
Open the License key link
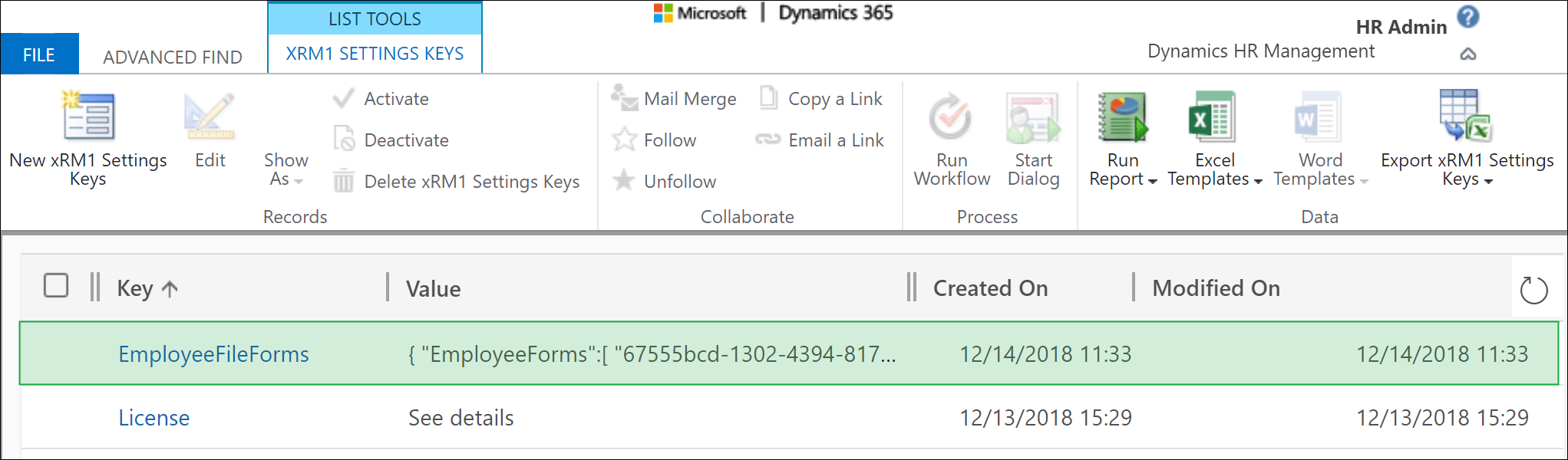click(153, 418)
